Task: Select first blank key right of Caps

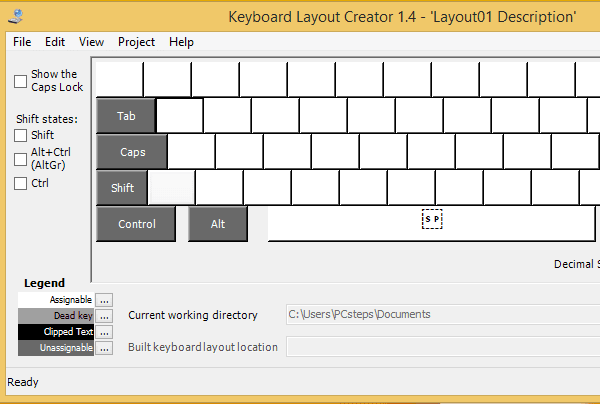Action: [x=191, y=152]
